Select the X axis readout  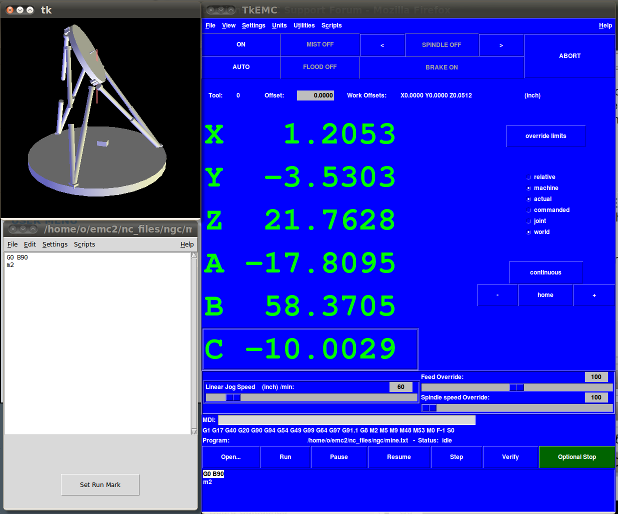[x=310, y=134]
